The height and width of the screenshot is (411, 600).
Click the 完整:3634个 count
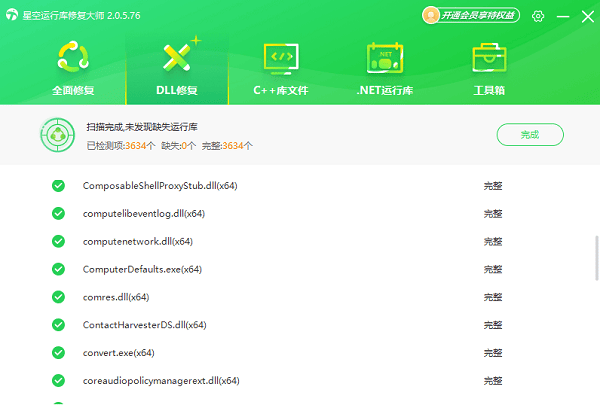pos(227,146)
